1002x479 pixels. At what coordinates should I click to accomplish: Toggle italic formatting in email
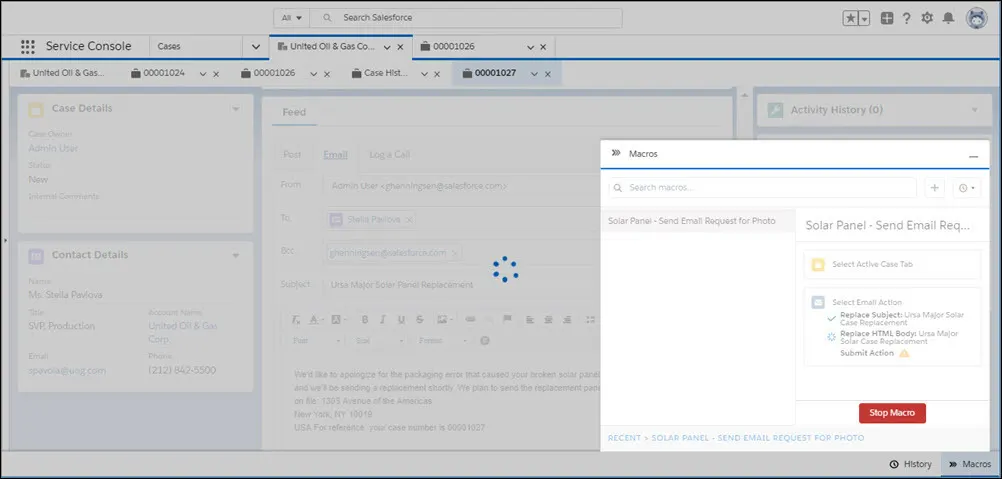pyautogui.click(x=383, y=319)
